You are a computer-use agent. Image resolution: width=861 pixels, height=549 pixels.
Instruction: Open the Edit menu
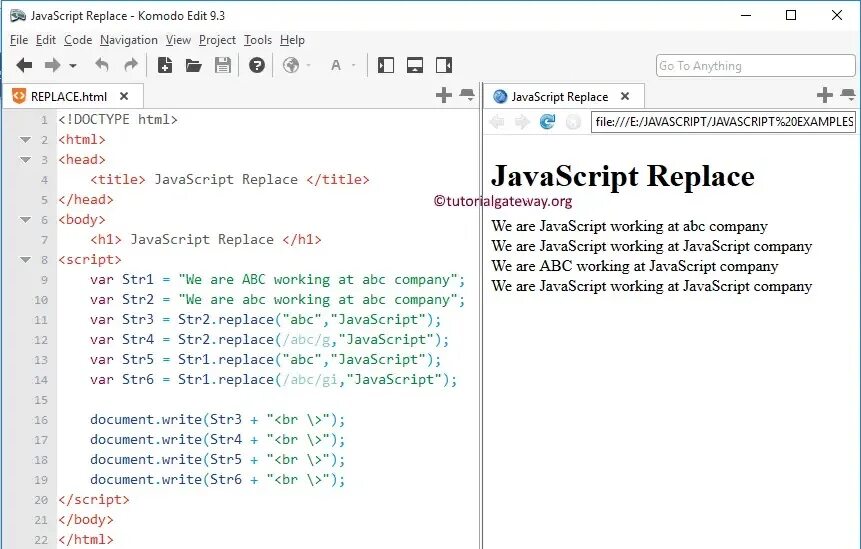pos(46,40)
